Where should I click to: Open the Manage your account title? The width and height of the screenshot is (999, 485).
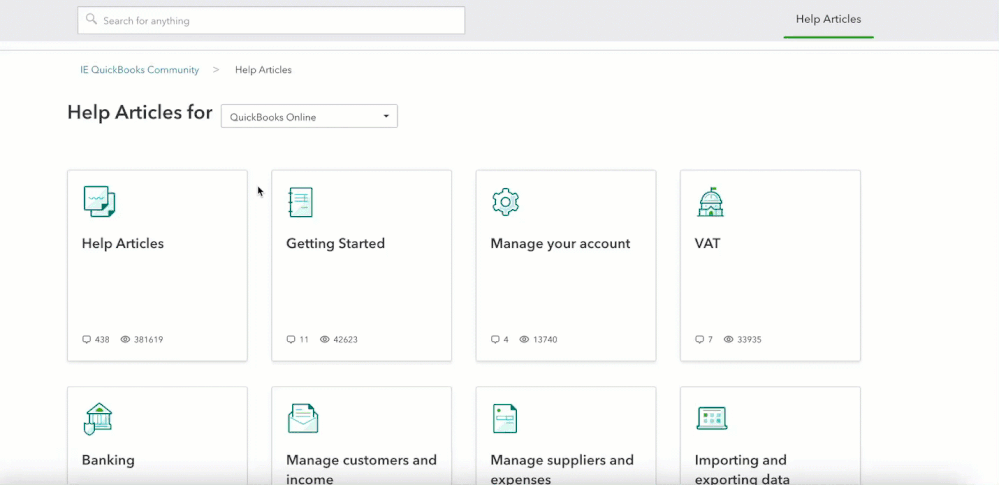[560, 243]
